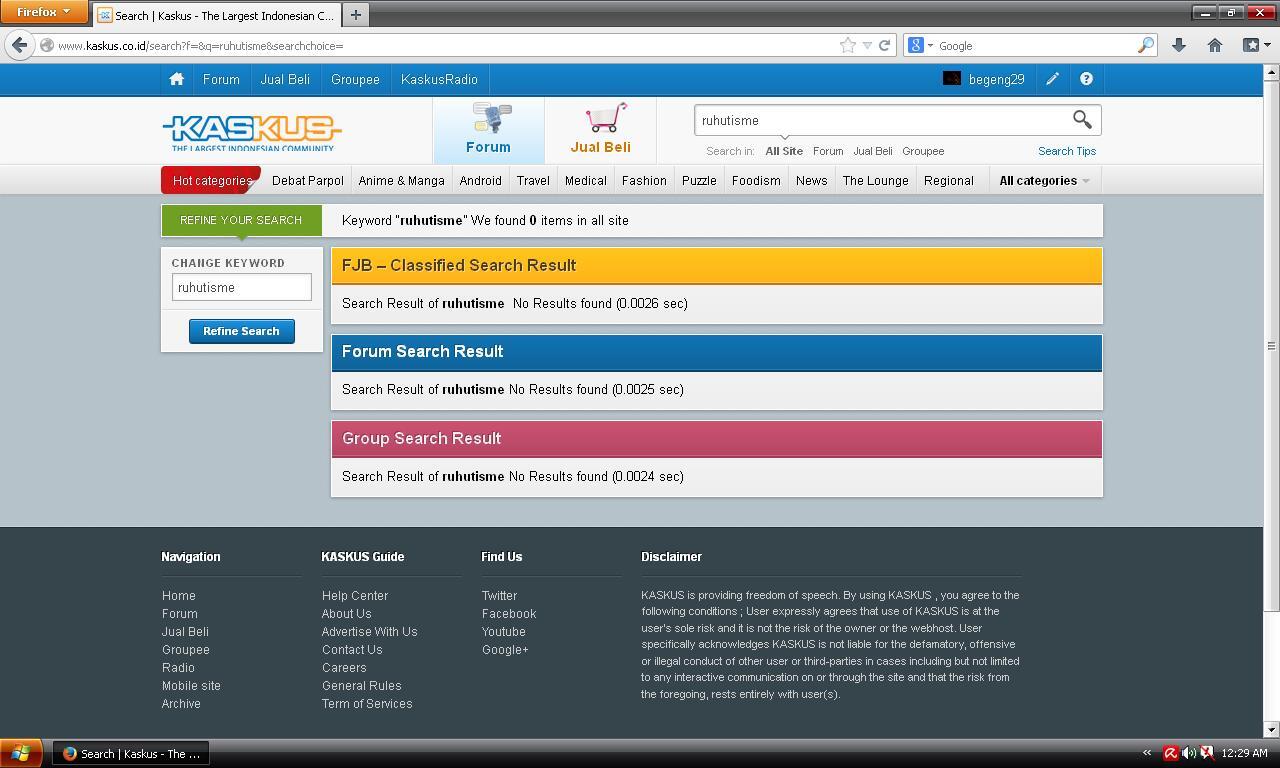Select All Site search scope
This screenshot has width=1280, height=768.
(x=784, y=151)
